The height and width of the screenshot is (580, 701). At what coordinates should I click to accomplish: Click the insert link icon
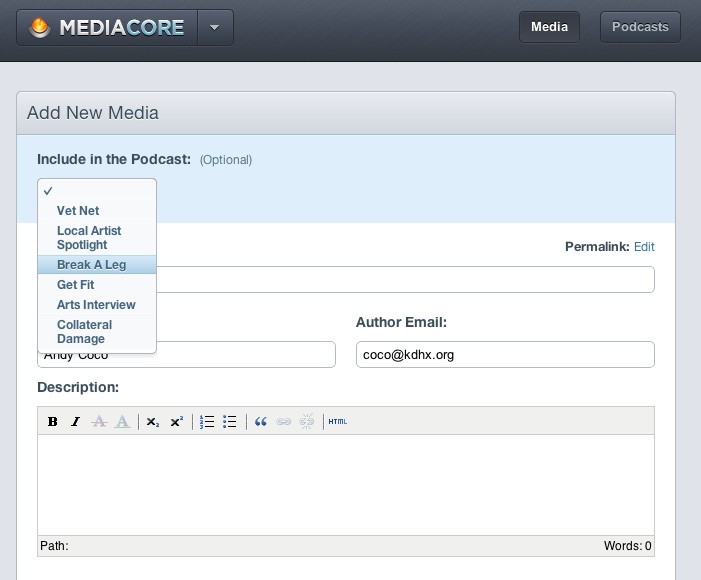click(x=284, y=422)
